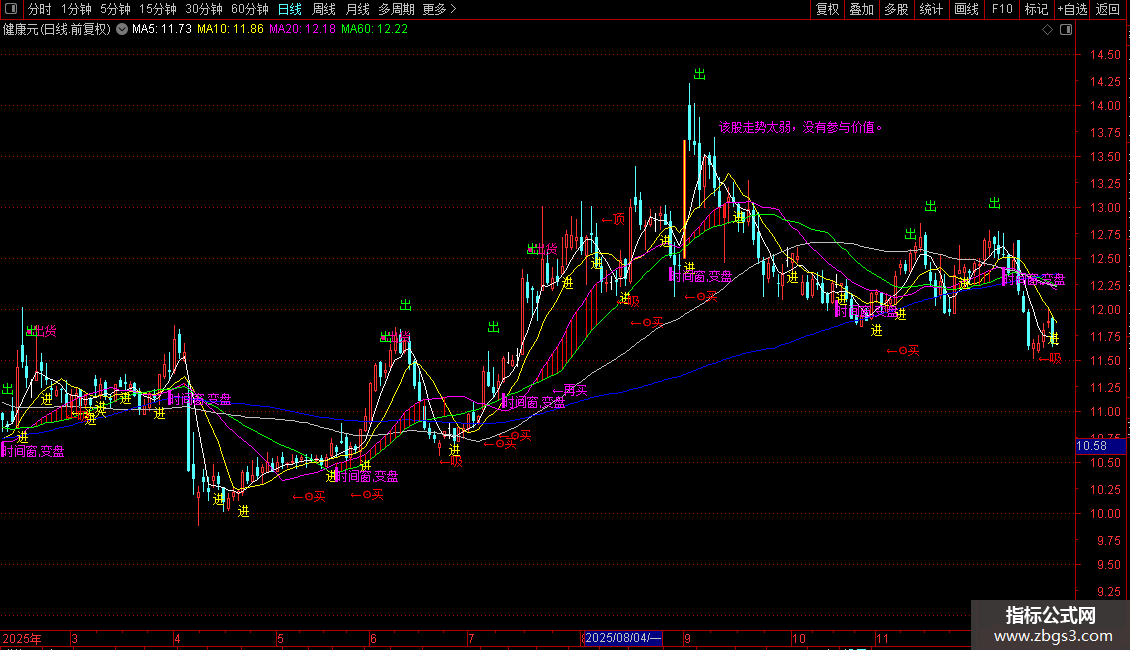Click the month 11 label on time axis
The image size is (1130, 650).
883,638
